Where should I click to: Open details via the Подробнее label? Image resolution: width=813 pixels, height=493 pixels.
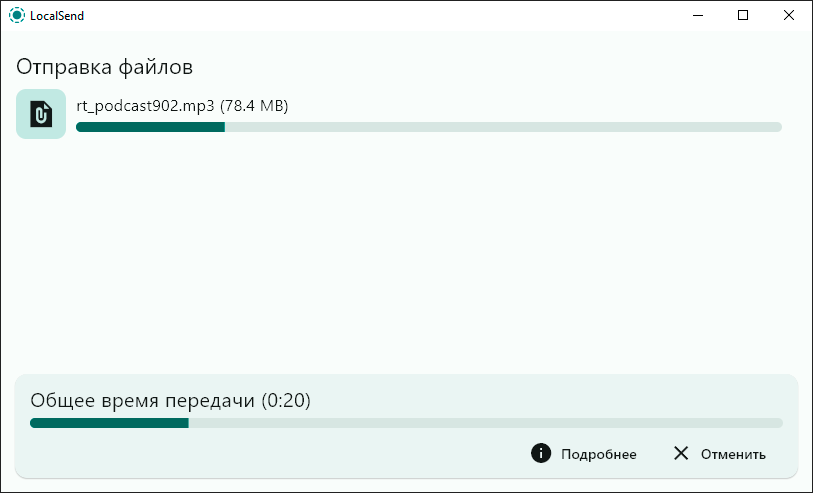[x=598, y=454]
